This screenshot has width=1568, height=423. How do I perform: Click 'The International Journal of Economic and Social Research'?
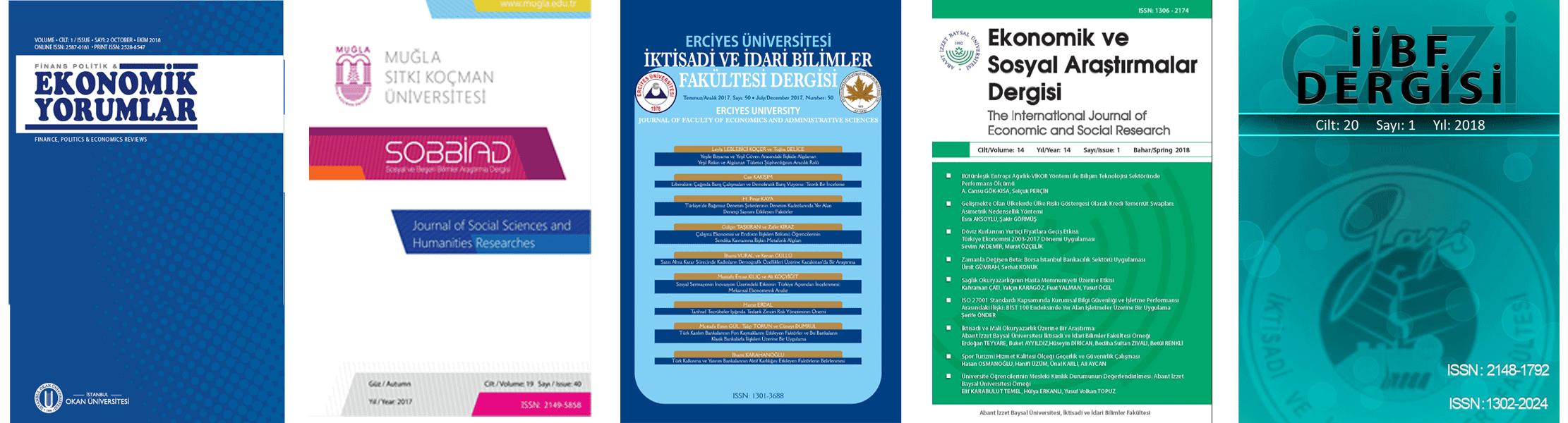pos(1078,123)
